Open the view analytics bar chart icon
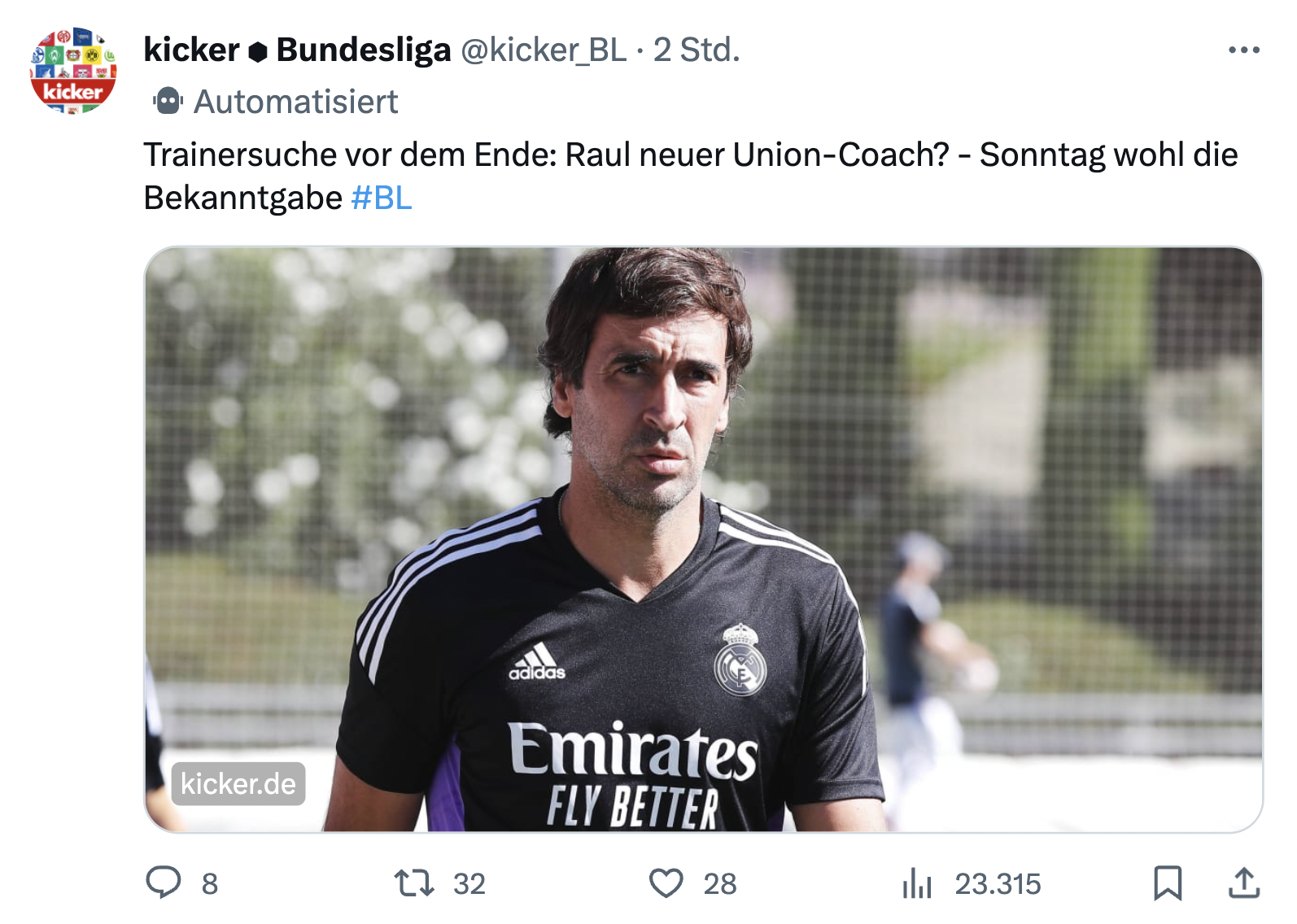 coord(917,883)
